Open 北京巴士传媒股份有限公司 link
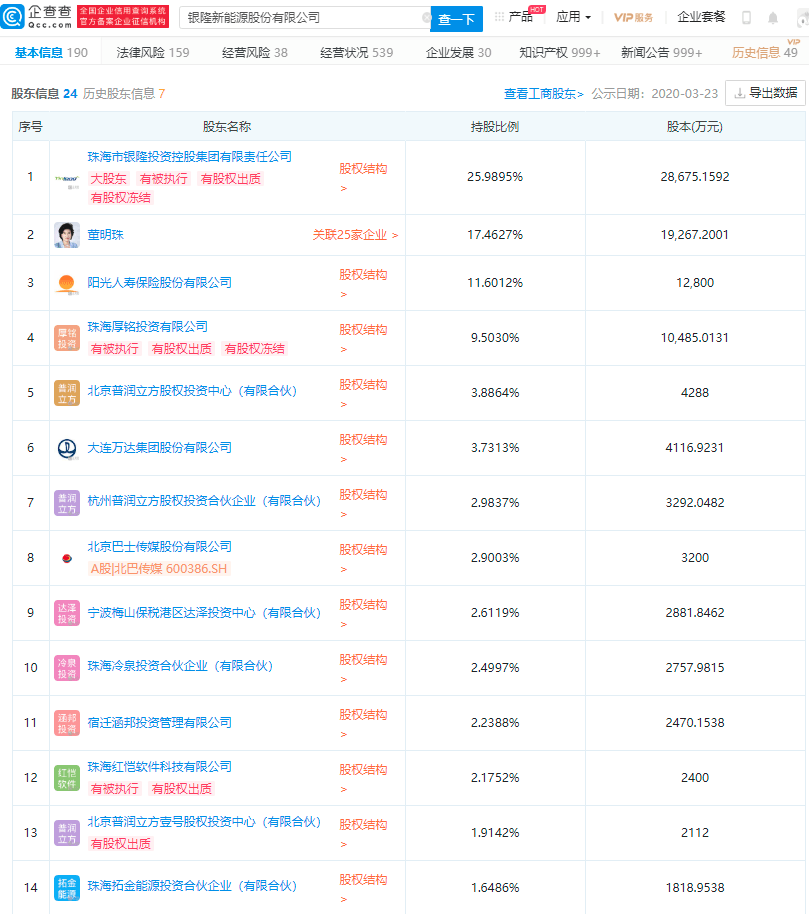The width and height of the screenshot is (809, 914). point(159,547)
